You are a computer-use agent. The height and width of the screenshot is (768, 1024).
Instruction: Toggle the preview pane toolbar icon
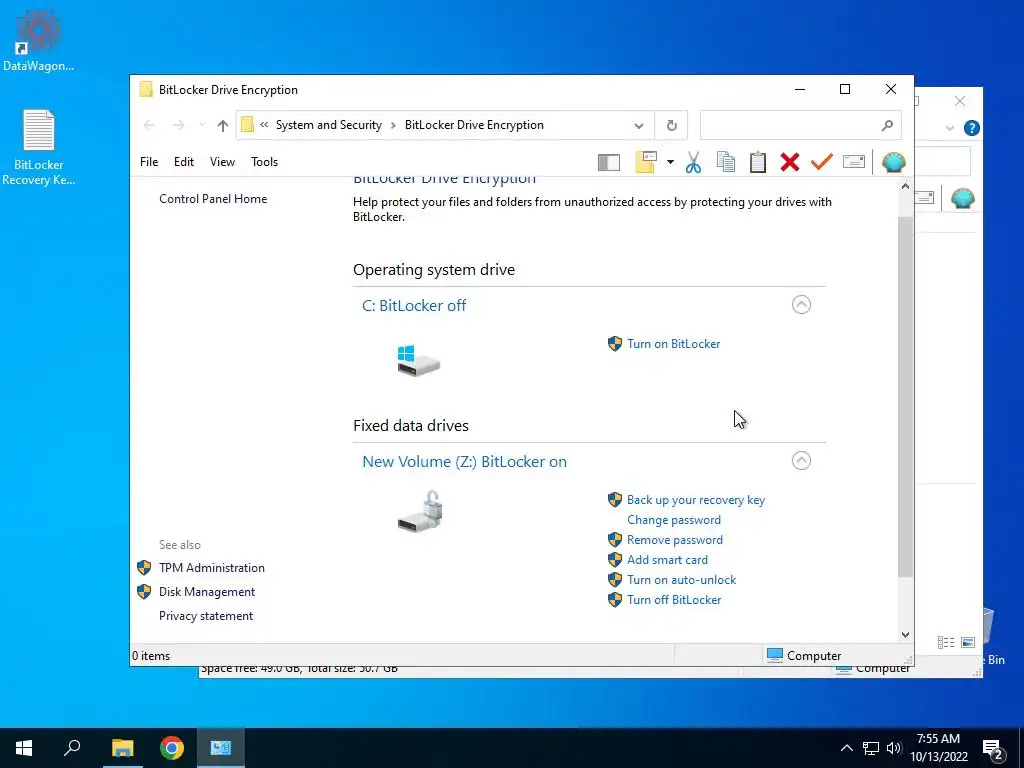tap(609, 163)
